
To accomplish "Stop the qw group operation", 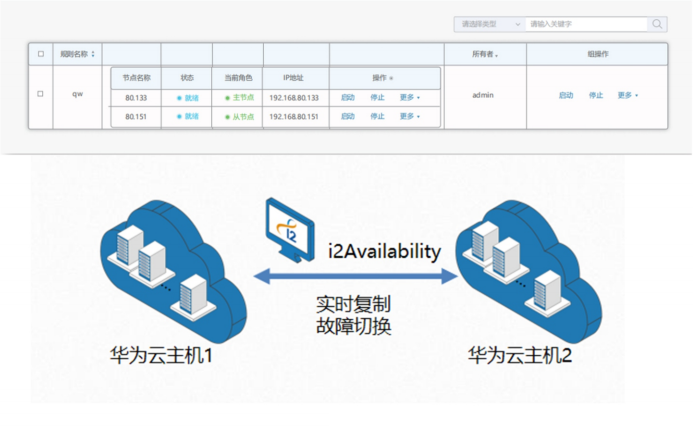I will (596, 95).
